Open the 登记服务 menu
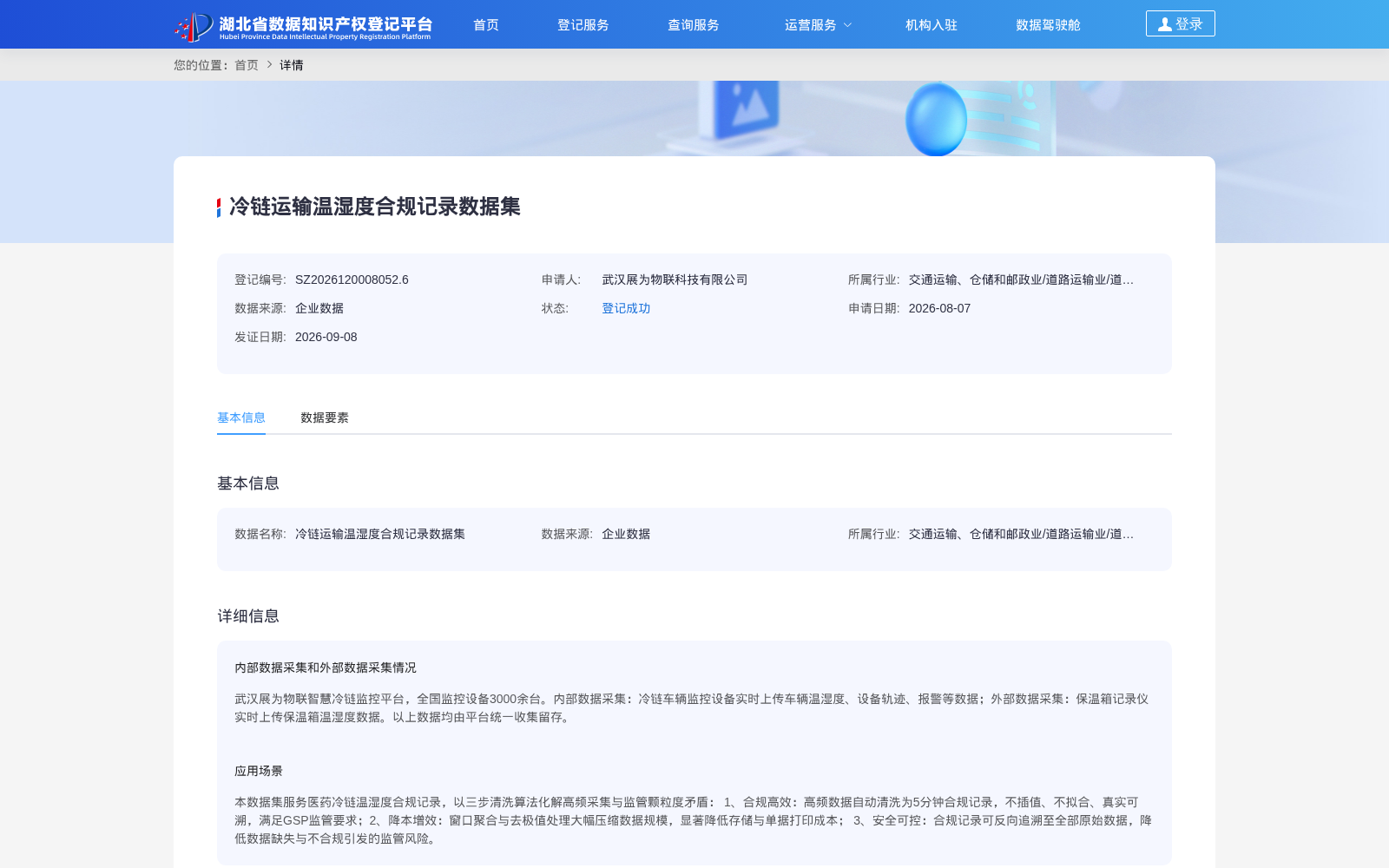Viewport: 1389px width, 868px height. 583,25
